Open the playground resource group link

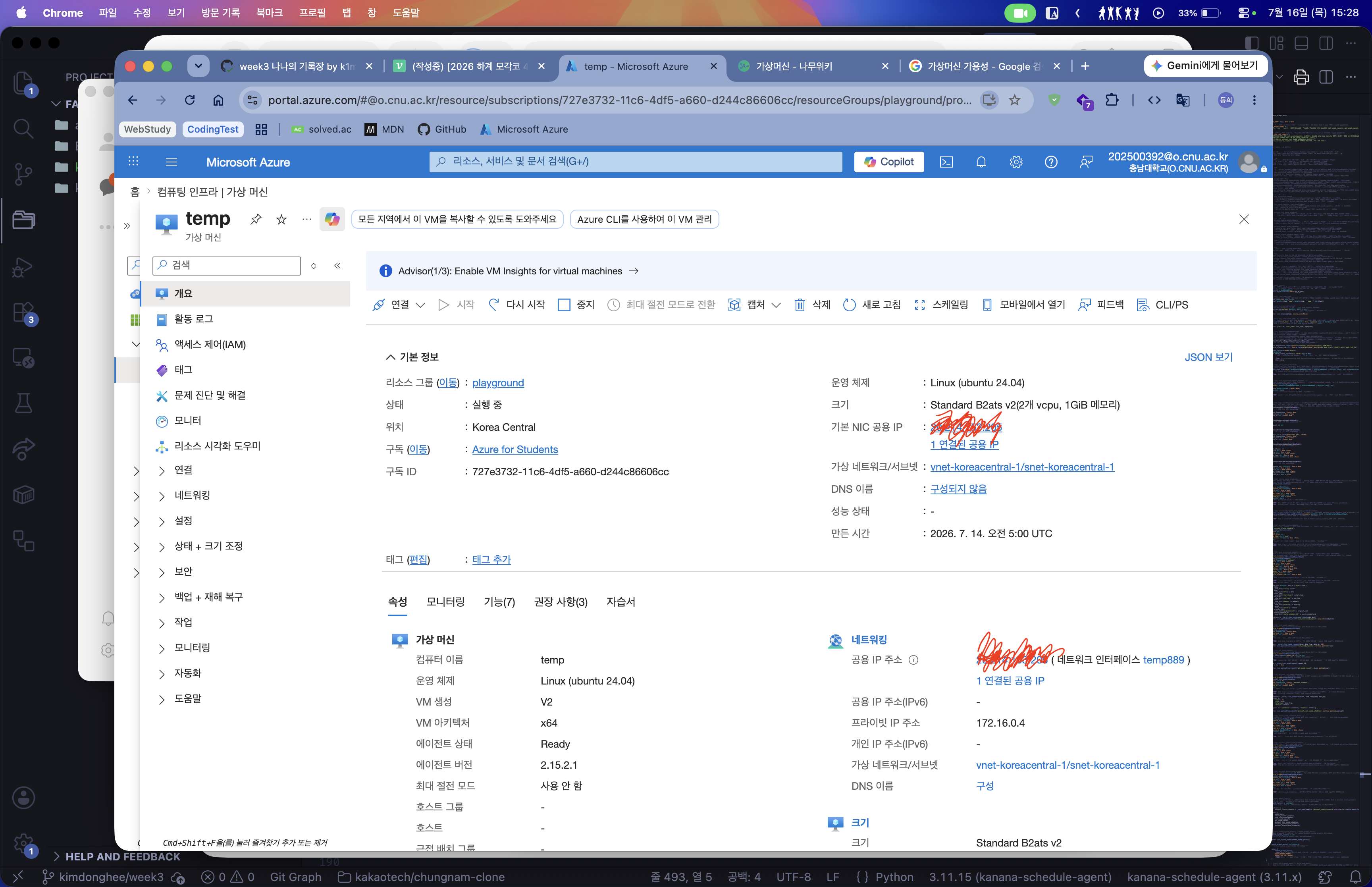click(498, 383)
